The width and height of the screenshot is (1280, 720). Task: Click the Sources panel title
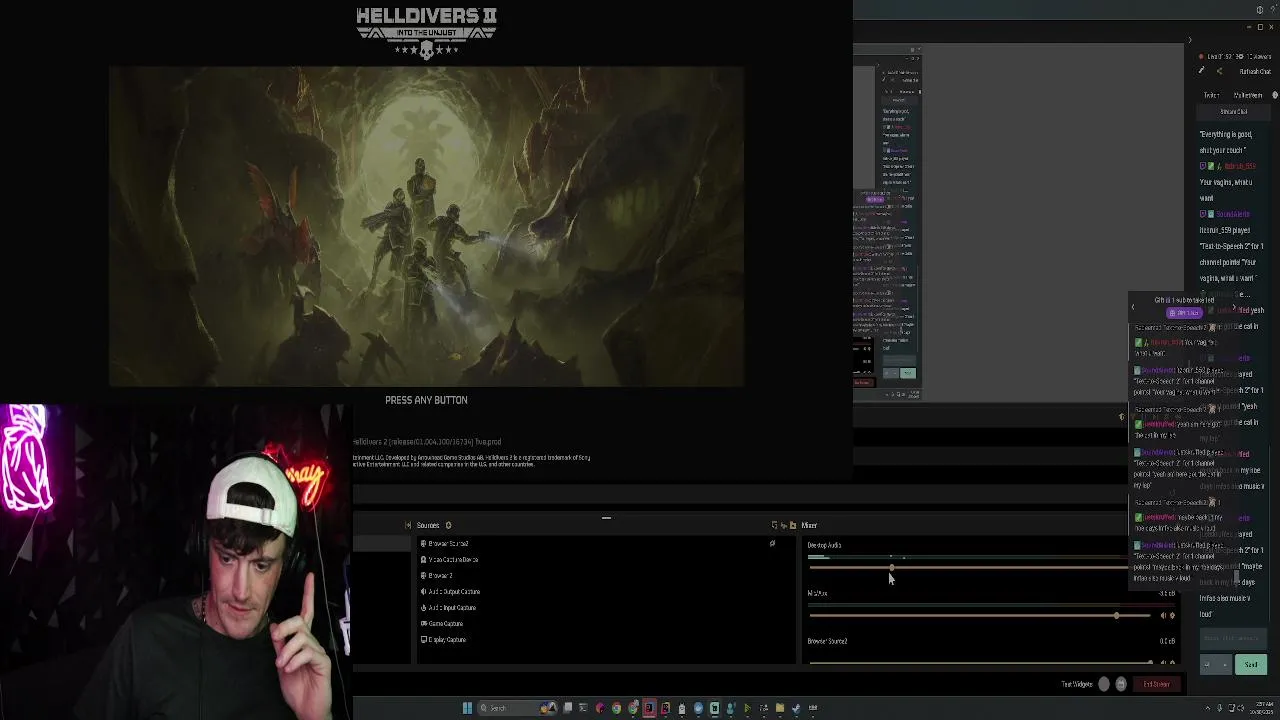(428, 525)
